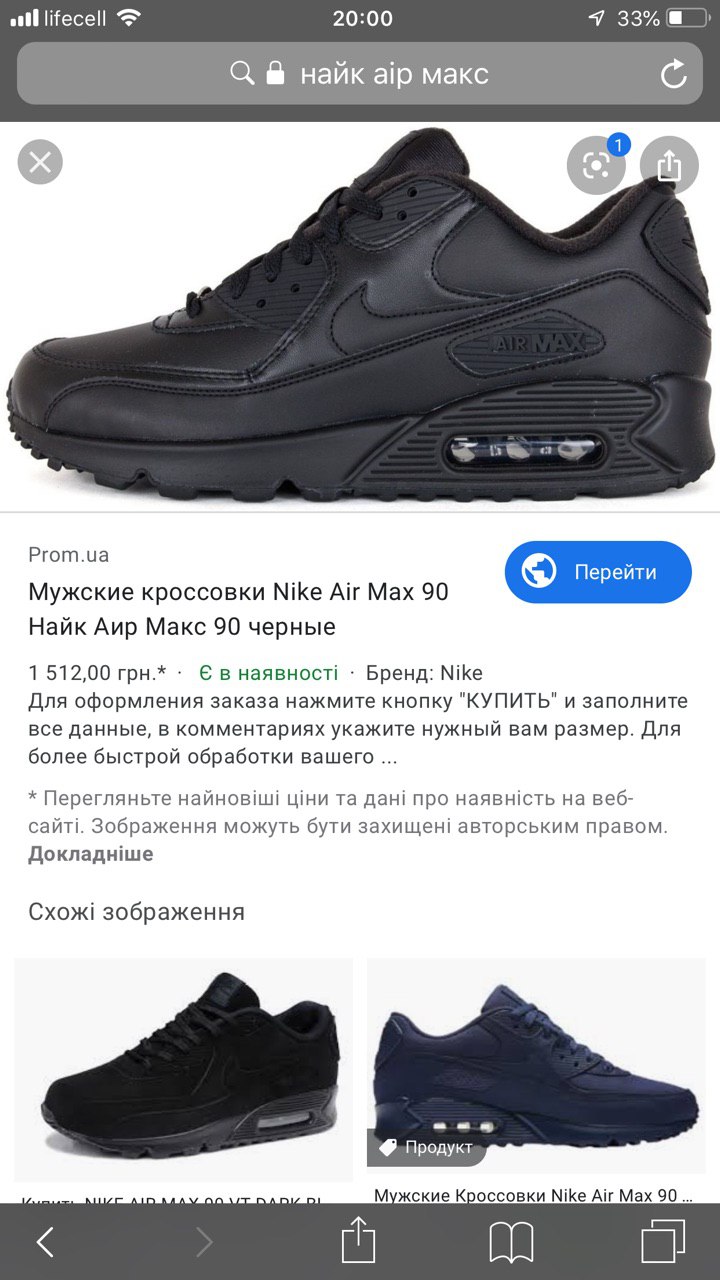The width and height of the screenshot is (720, 1280).
Task: Tap the Prom.ua source label
Action: (68, 555)
